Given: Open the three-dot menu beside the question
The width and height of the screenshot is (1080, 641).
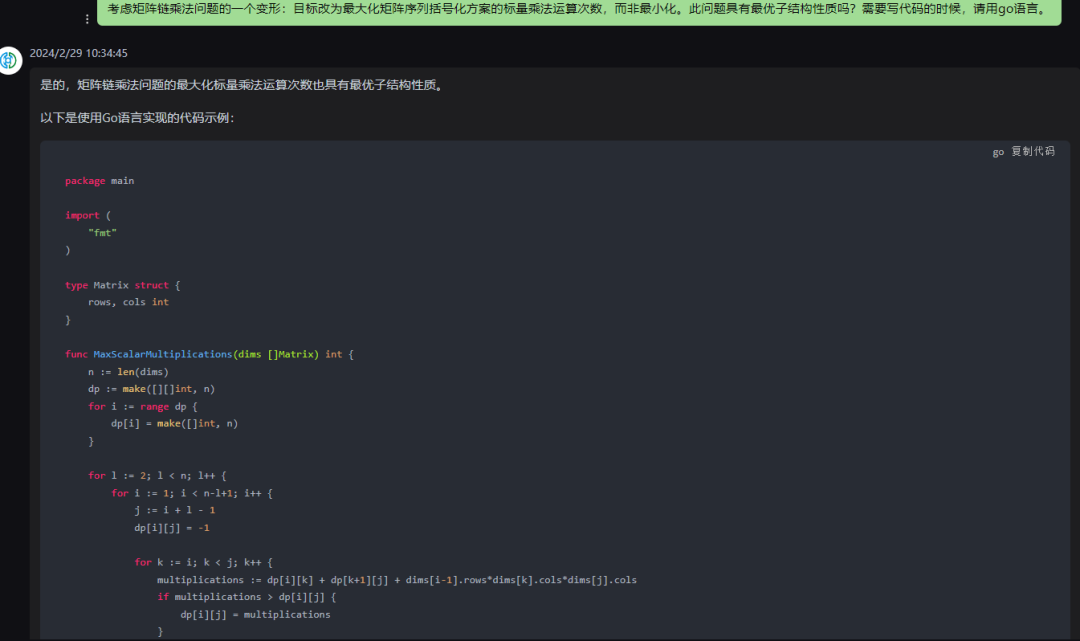Looking at the screenshot, I should click(x=87, y=19).
